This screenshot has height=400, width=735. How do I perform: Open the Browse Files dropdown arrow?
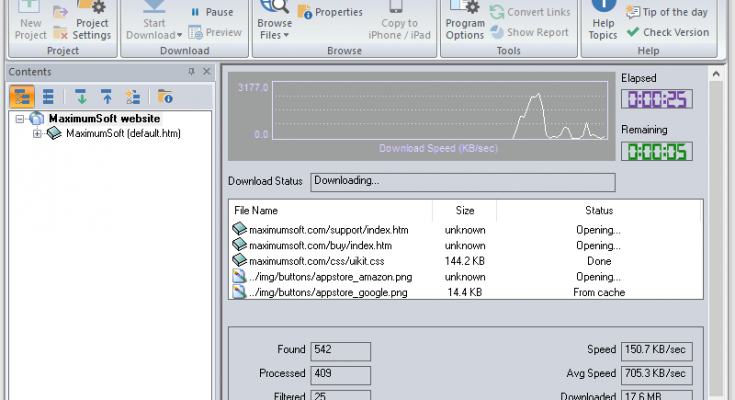[x=286, y=35]
